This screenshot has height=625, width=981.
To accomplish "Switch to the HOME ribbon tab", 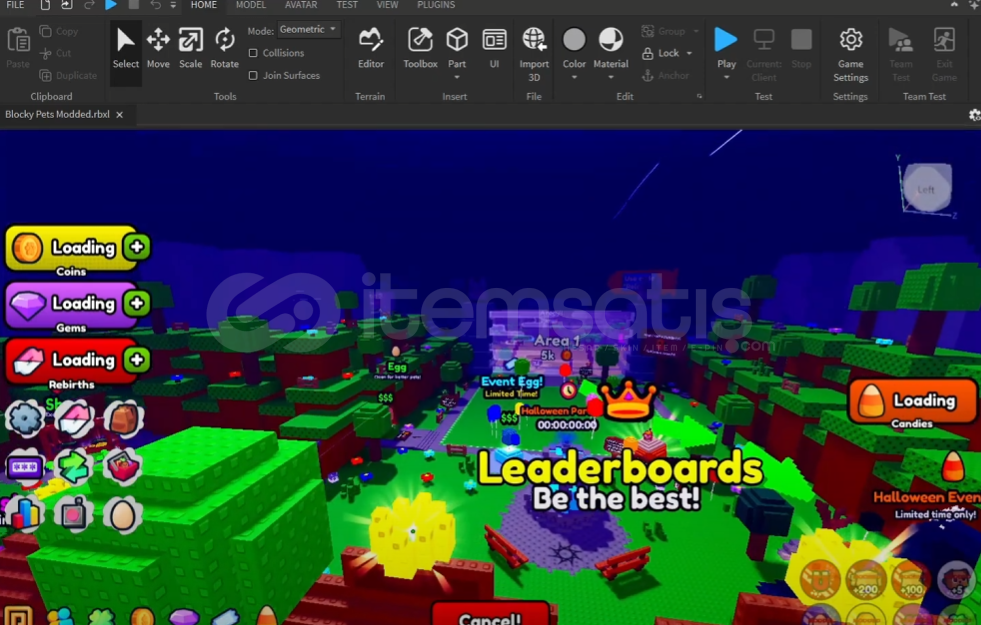I will click(204, 5).
